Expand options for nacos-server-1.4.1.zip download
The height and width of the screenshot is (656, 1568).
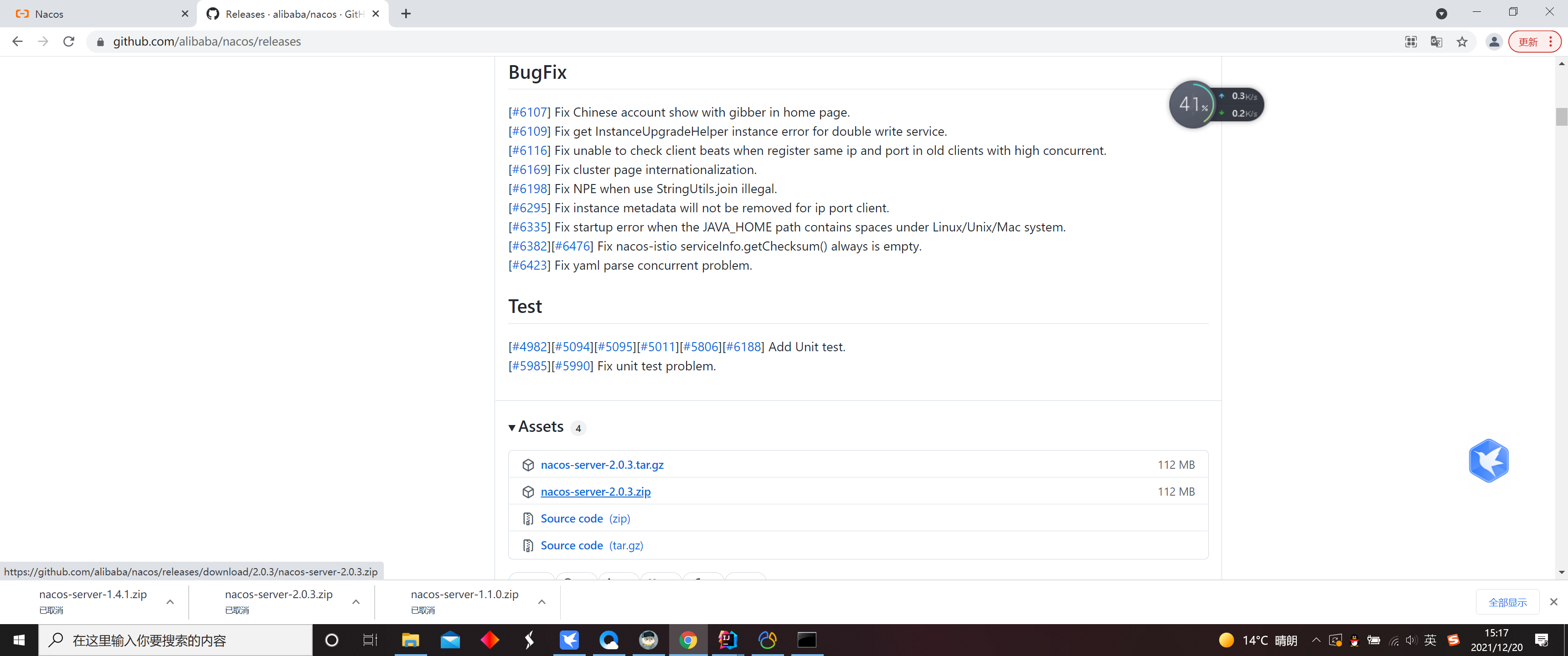170,601
